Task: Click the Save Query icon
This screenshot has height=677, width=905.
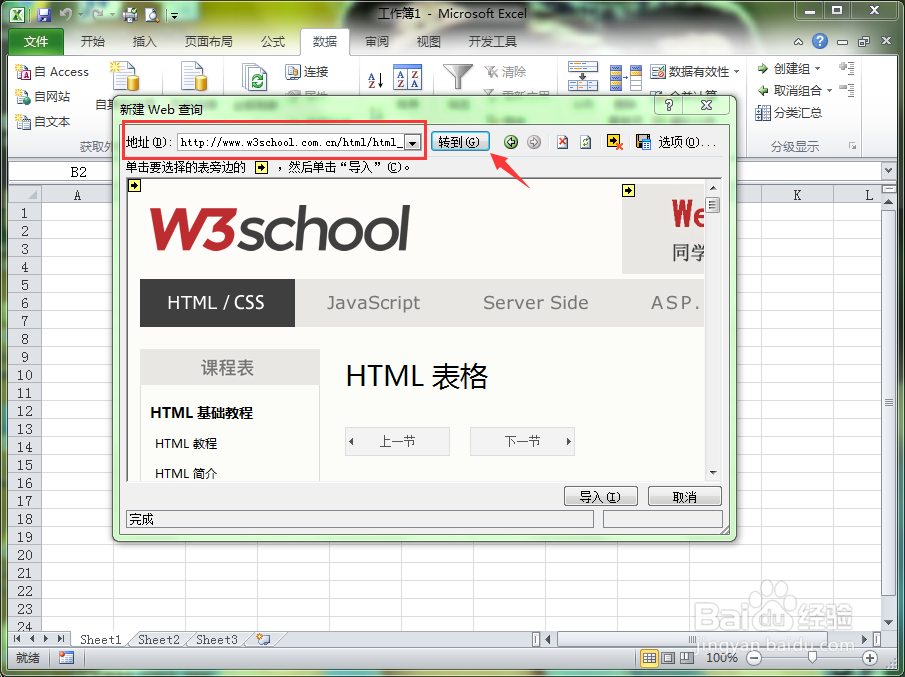Action: tap(644, 142)
